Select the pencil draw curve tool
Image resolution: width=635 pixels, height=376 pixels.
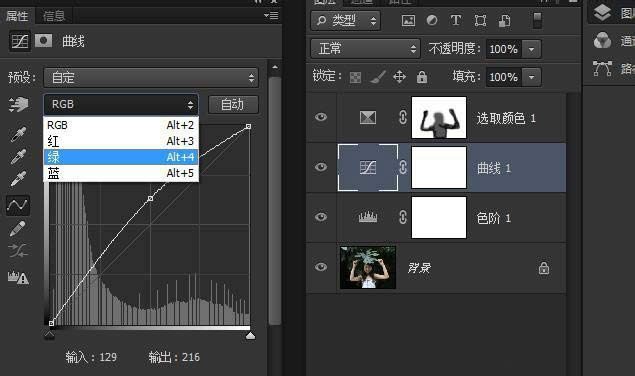(x=18, y=229)
